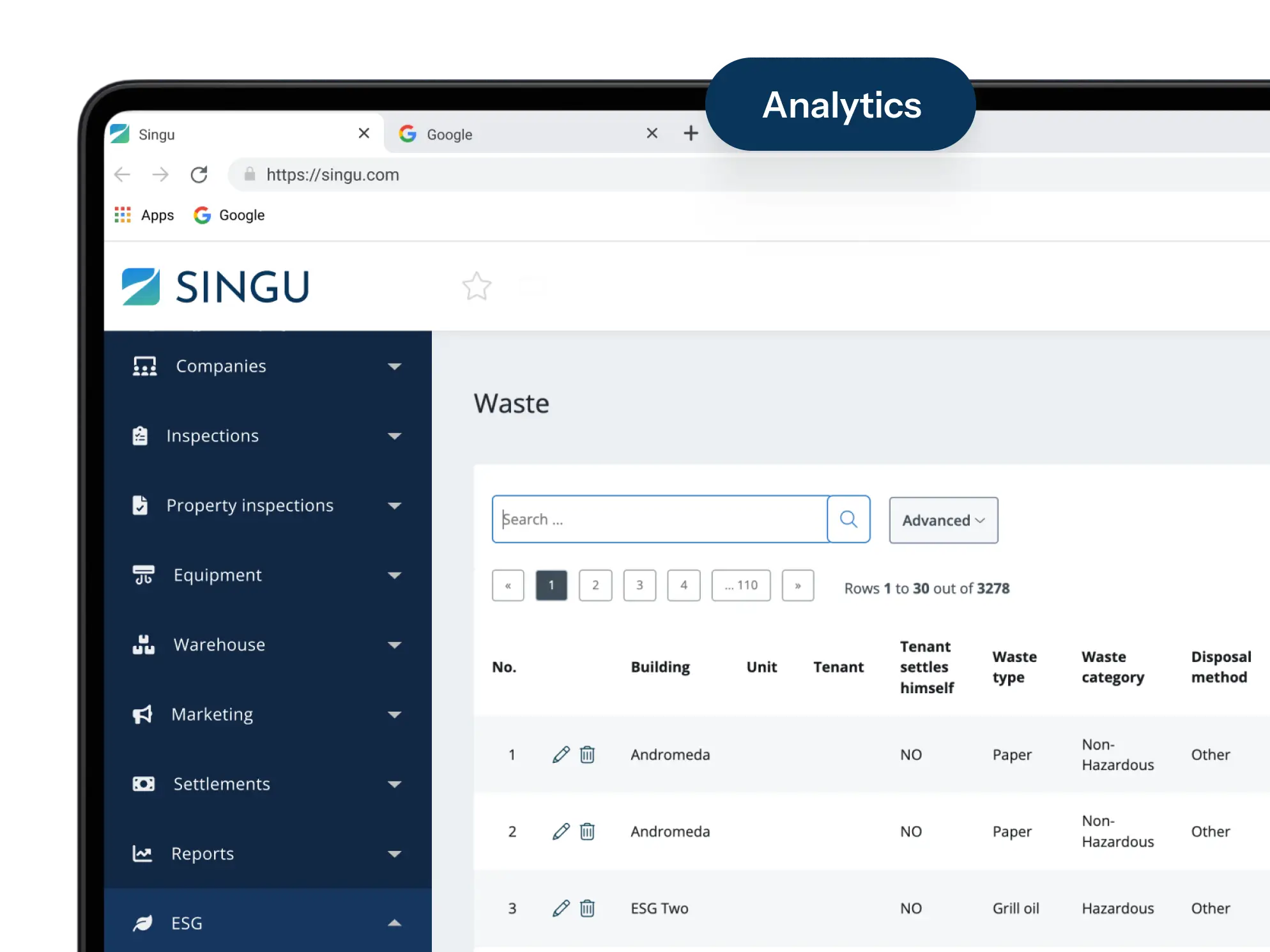
Task: Click the Tenant settles himself column header
Action: pos(927,667)
